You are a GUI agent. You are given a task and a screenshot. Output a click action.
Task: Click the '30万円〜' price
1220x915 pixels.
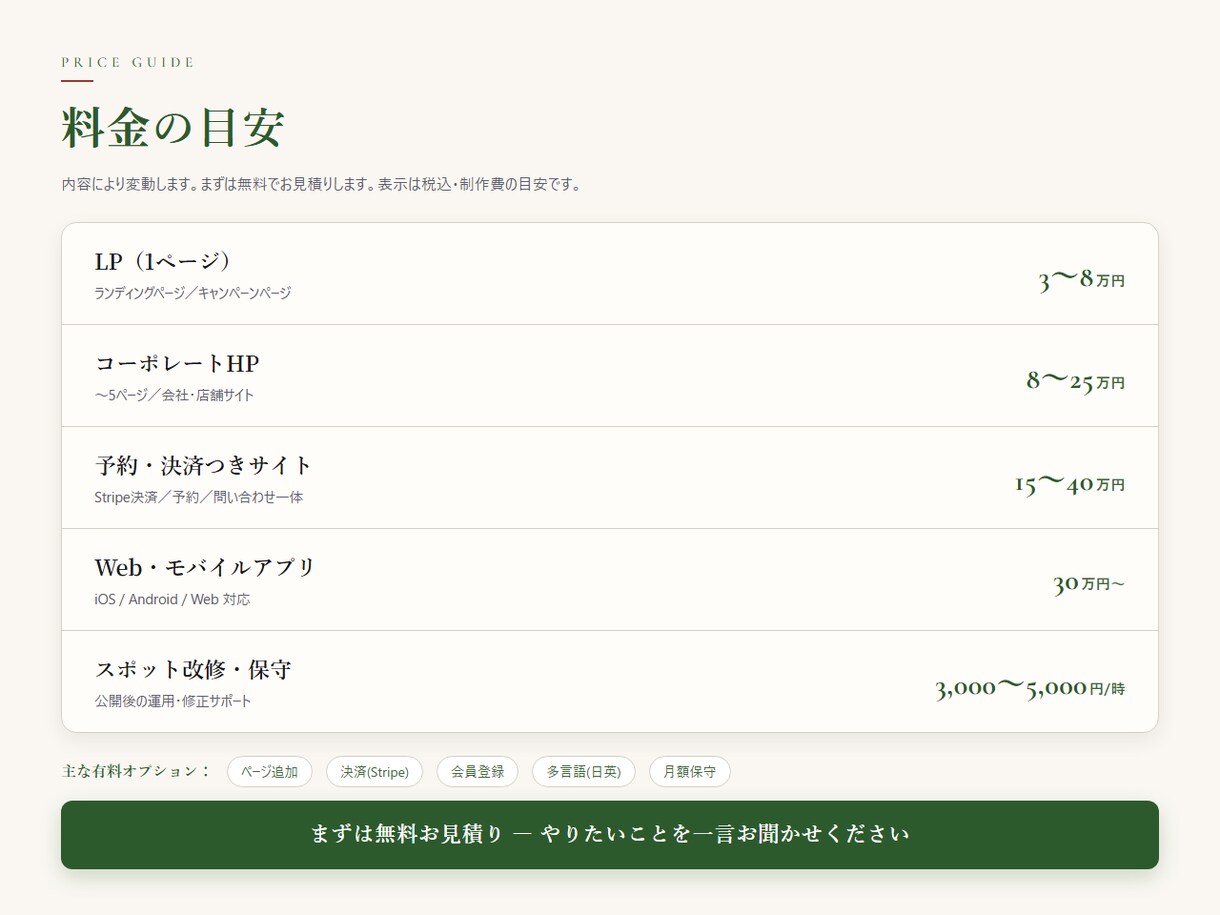[1089, 584]
